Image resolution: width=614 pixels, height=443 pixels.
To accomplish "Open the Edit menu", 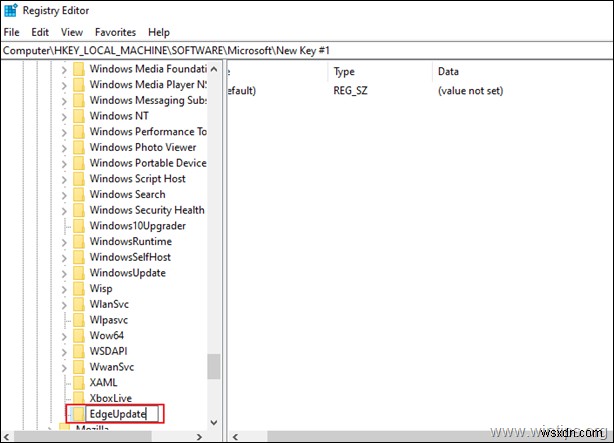I will click(x=40, y=32).
